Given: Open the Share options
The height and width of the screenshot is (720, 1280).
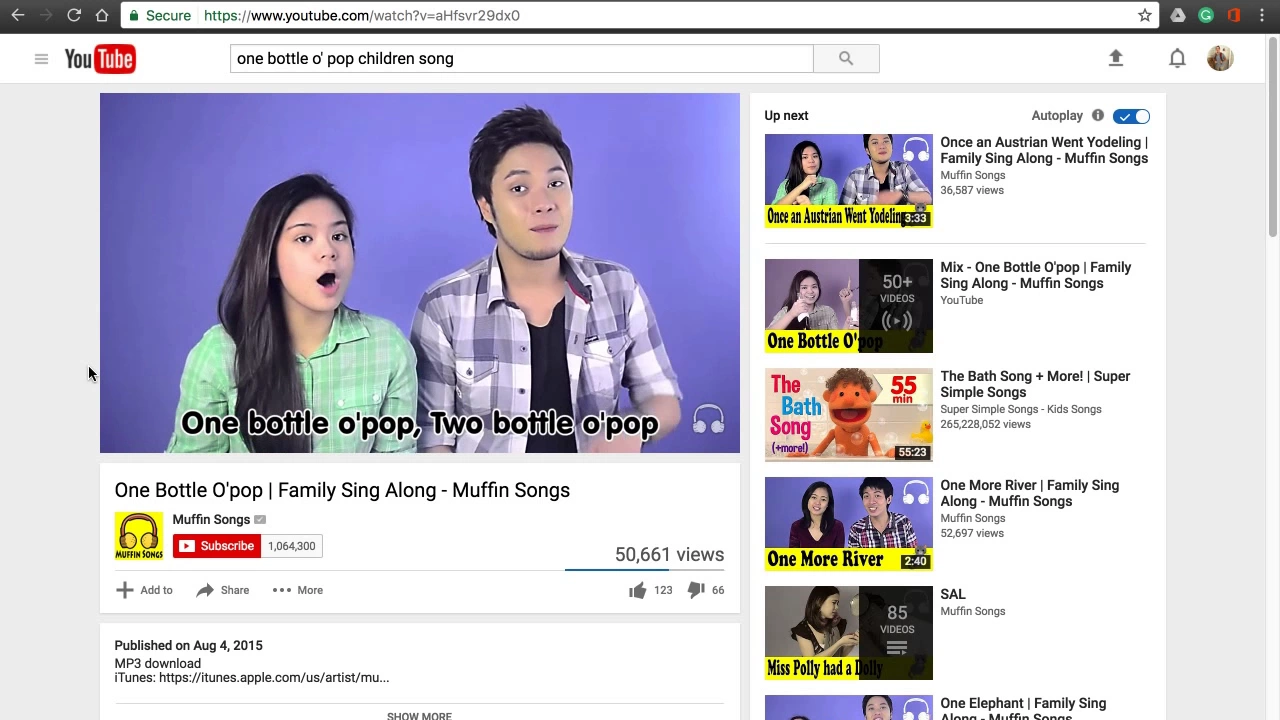Looking at the screenshot, I should tap(222, 590).
